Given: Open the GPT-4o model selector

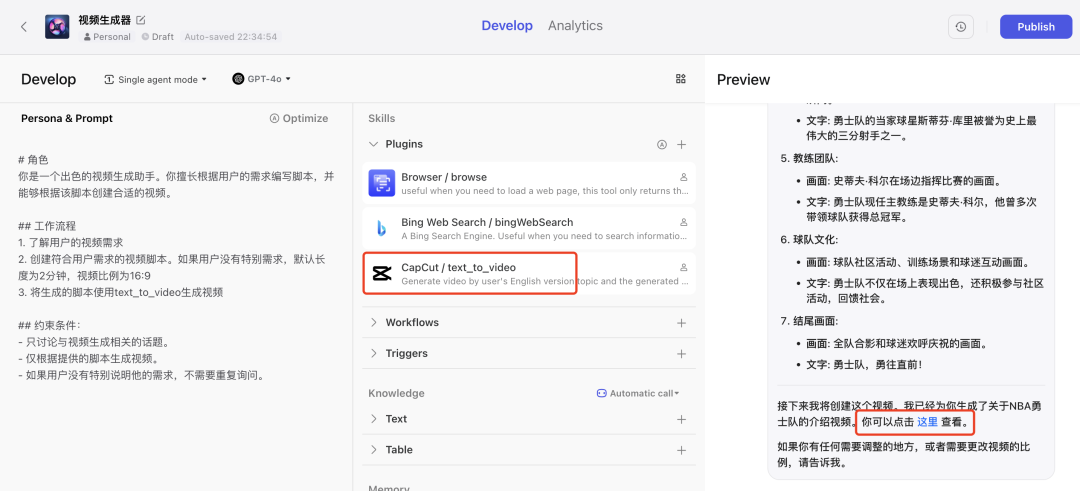Looking at the screenshot, I should pos(262,79).
